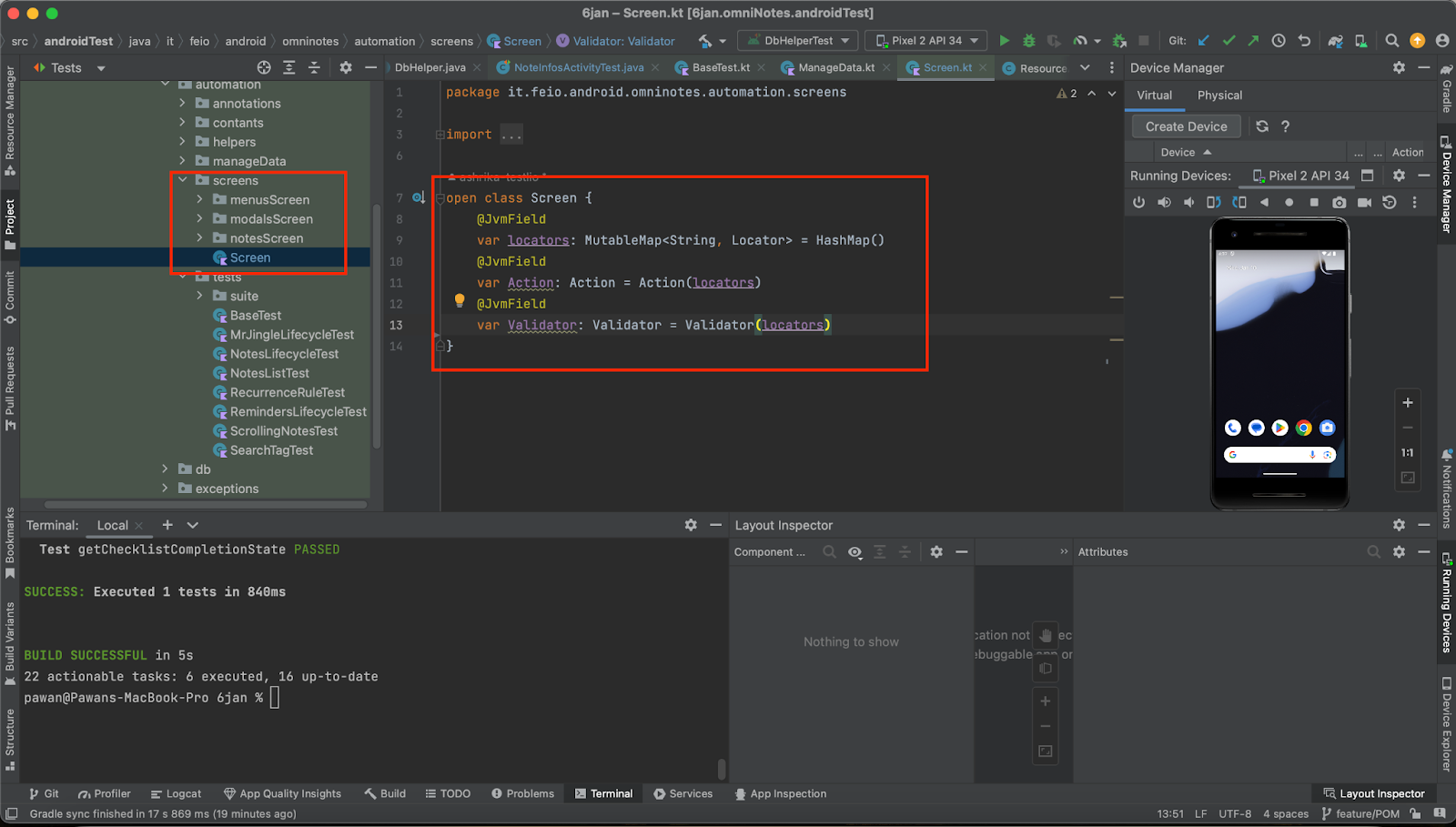
Task: Toggle the Project tool window sidebar button
Action: (x=10, y=225)
